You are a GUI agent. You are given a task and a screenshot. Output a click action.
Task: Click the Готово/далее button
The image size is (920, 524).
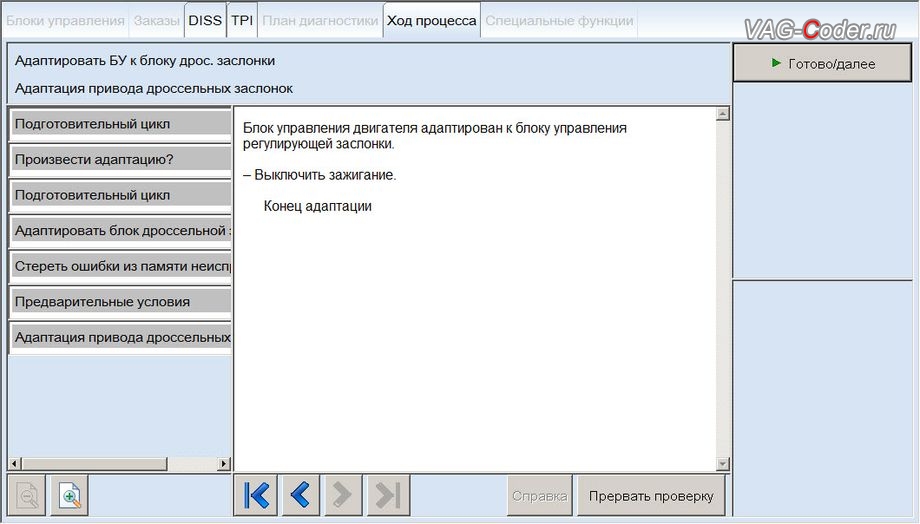pyautogui.click(x=822, y=63)
